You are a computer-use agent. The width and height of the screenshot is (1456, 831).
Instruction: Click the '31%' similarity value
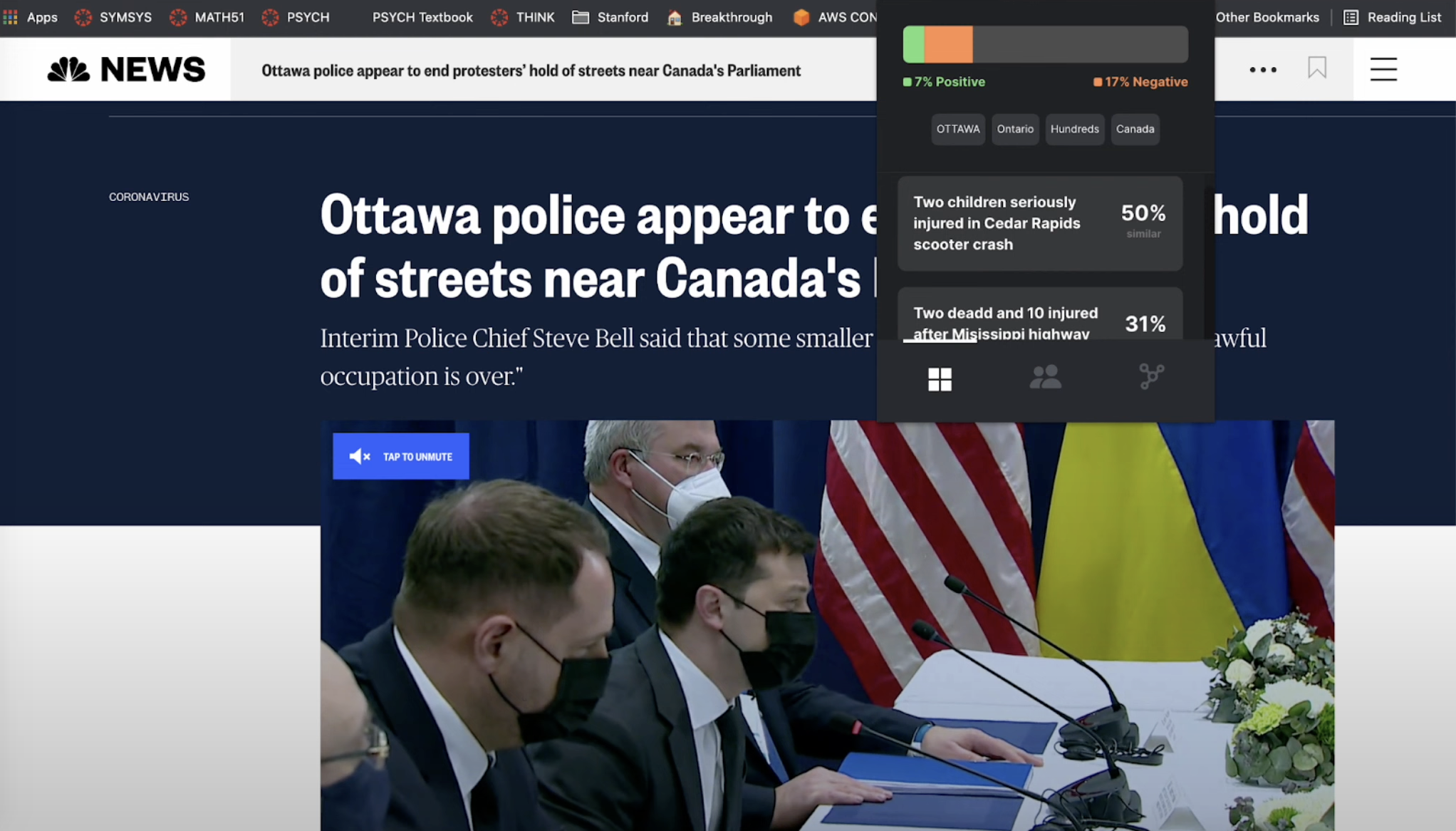click(1145, 324)
